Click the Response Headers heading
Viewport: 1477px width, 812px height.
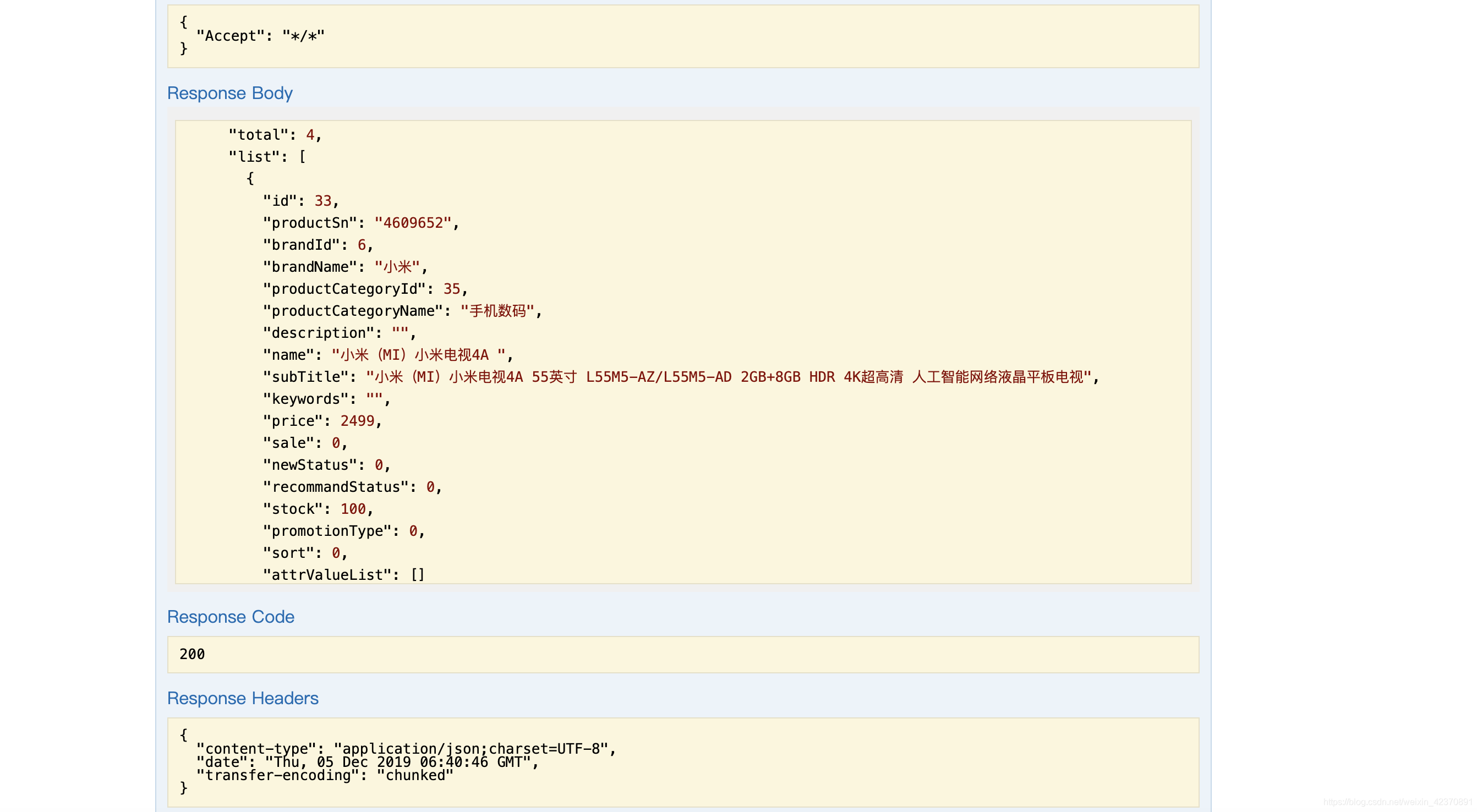[x=243, y=698]
